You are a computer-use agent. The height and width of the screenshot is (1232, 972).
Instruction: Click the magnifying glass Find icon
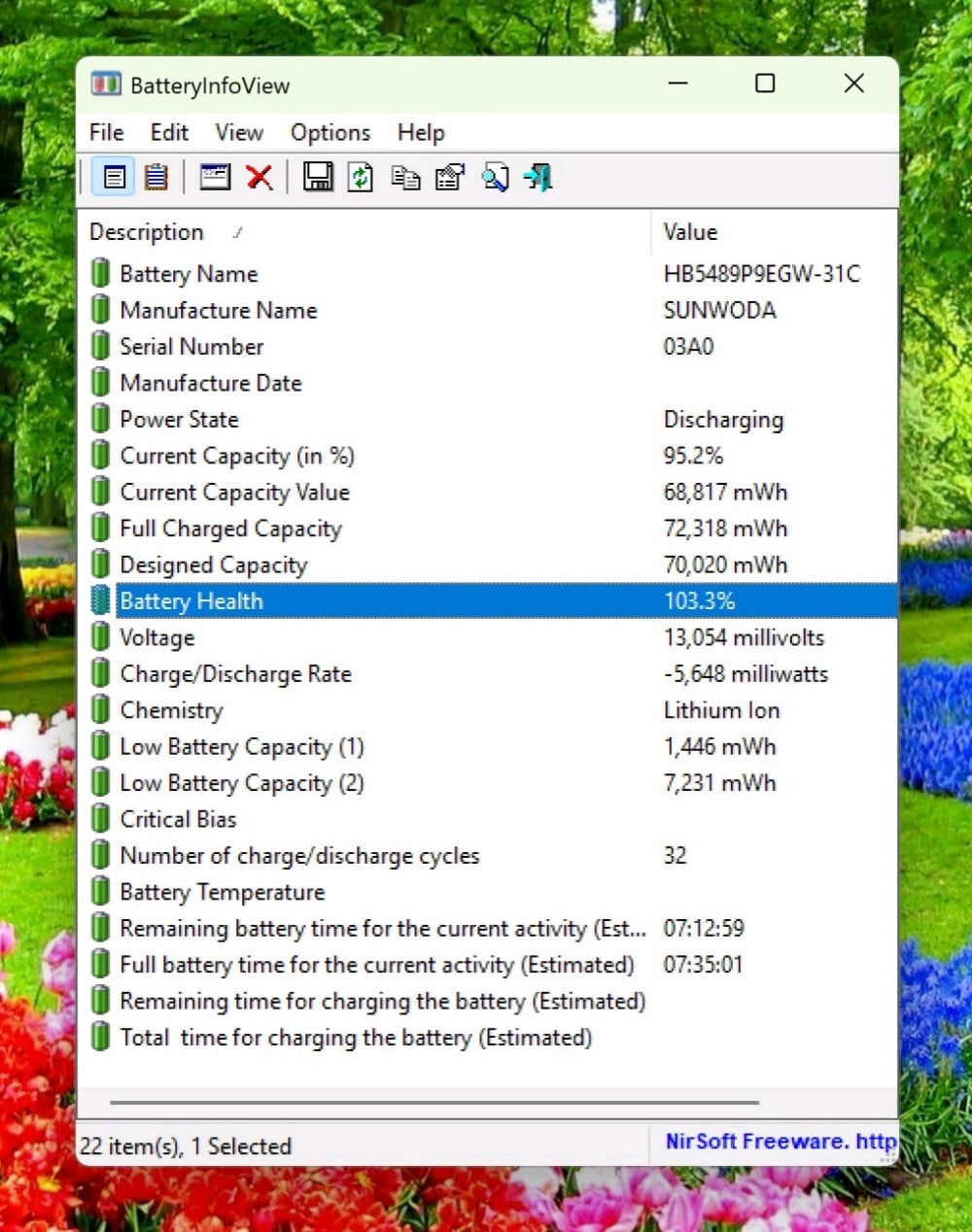pyautogui.click(x=495, y=178)
